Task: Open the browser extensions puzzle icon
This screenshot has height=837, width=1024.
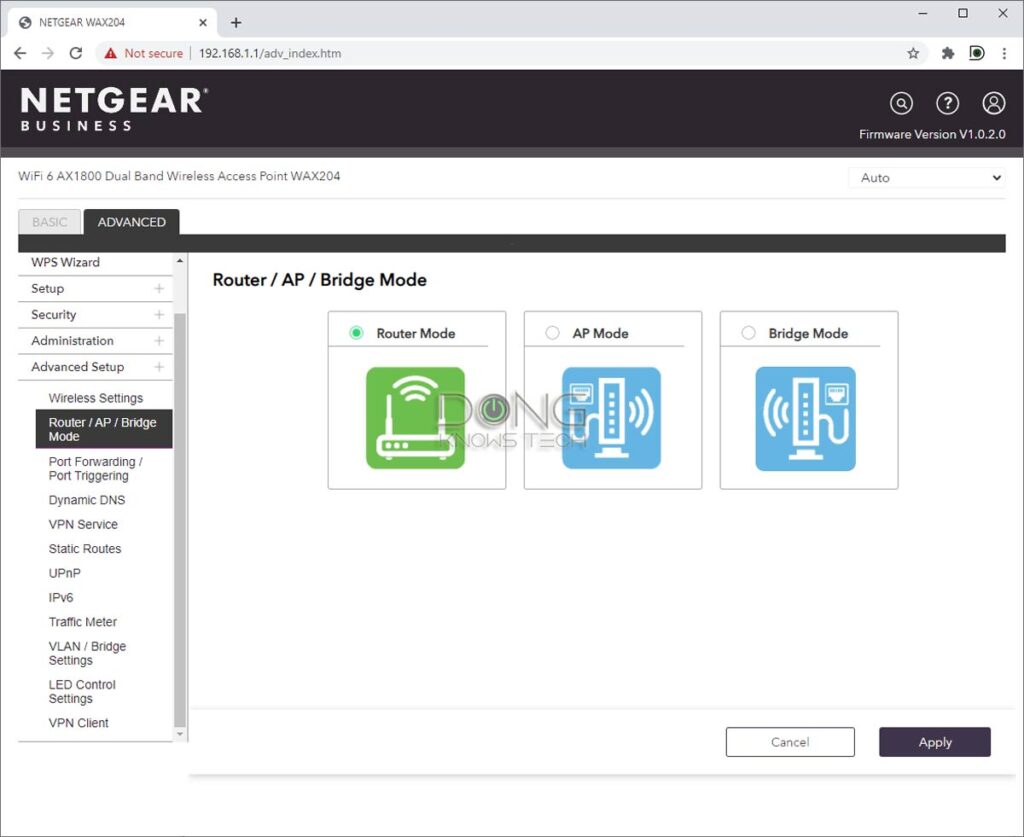Action: click(x=948, y=54)
